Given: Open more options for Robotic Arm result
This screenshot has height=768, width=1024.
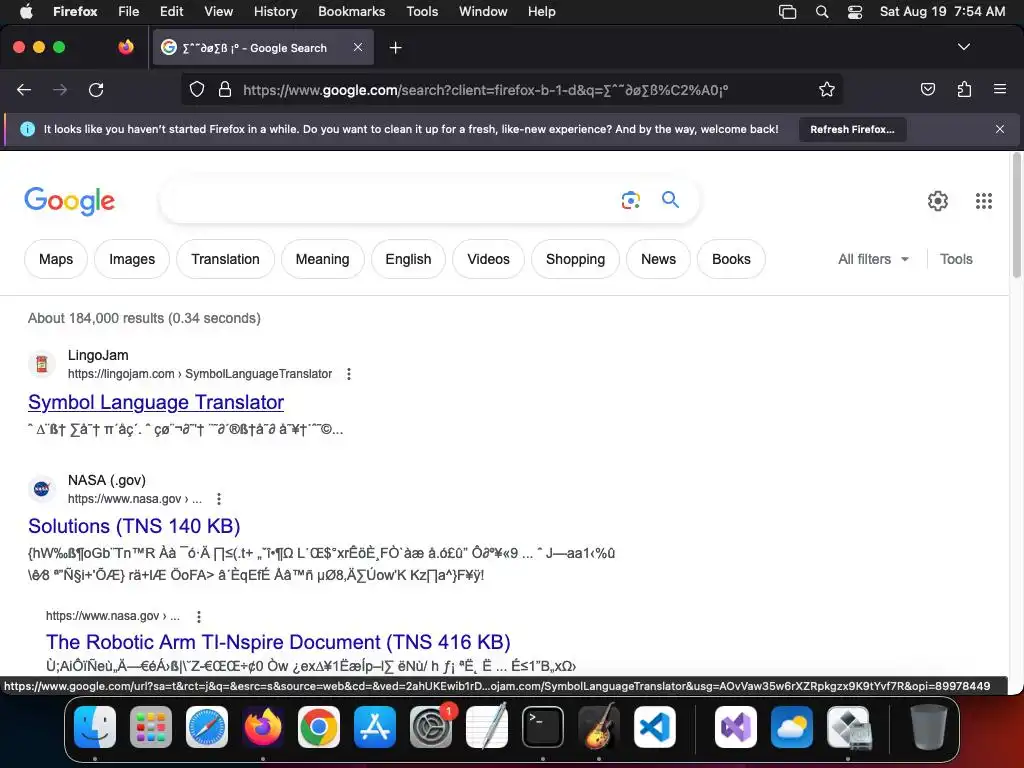Looking at the screenshot, I should pos(199,616).
